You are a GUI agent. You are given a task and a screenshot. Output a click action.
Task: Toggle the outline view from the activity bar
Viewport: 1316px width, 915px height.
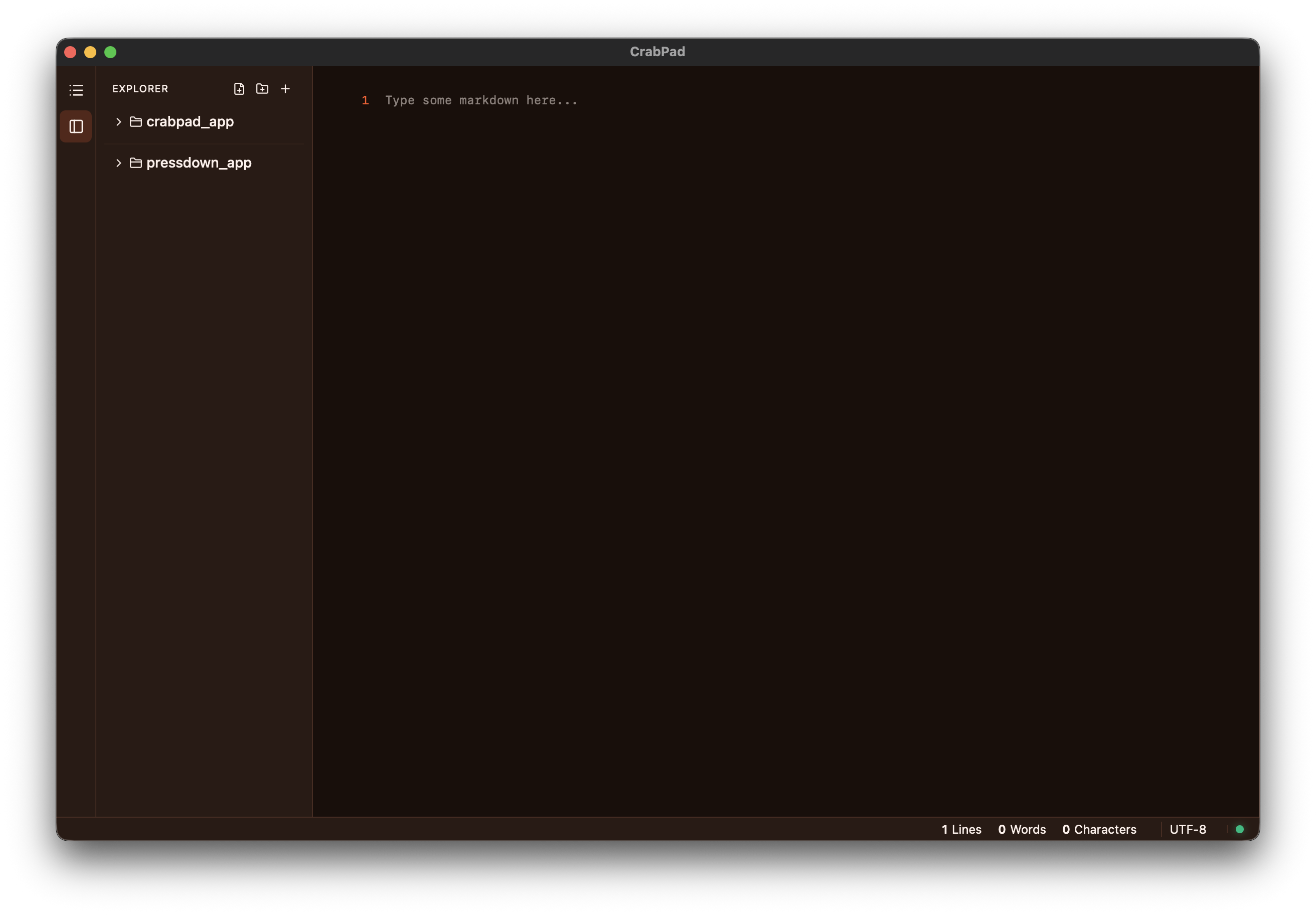coord(76,90)
